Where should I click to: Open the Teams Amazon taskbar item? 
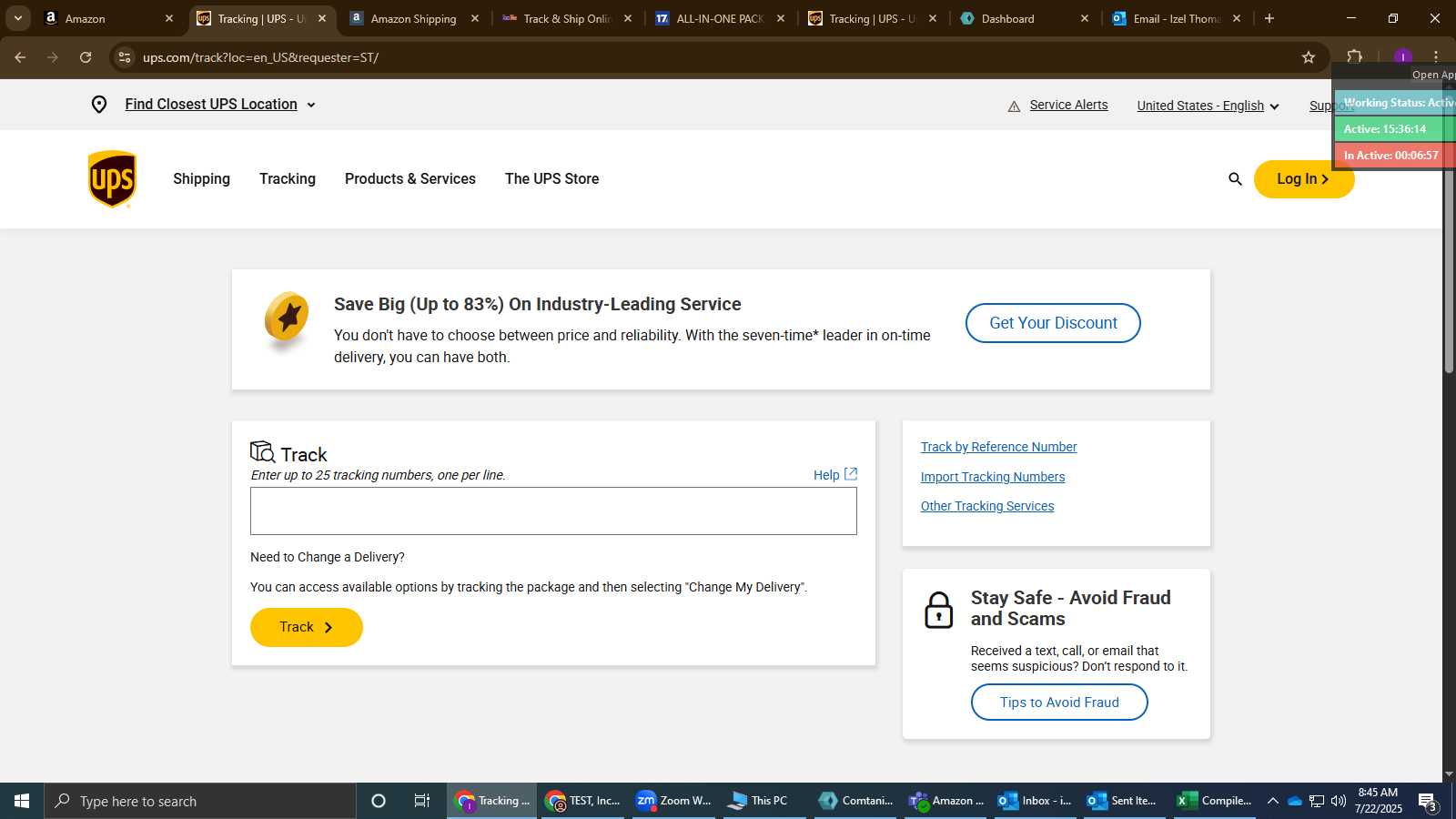pos(946,801)
